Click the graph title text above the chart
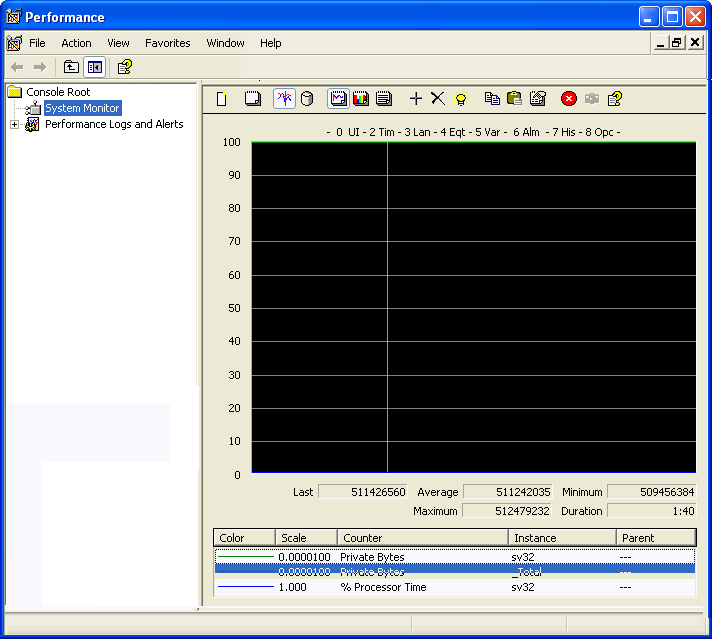 click(473, 132)
